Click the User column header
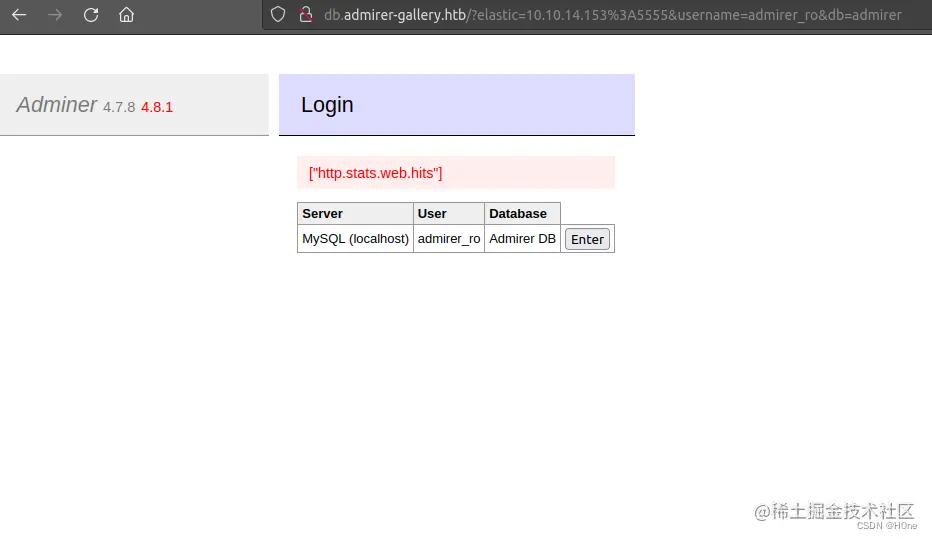The width and height of the screenshot is (932, 539). pos(449,213)
